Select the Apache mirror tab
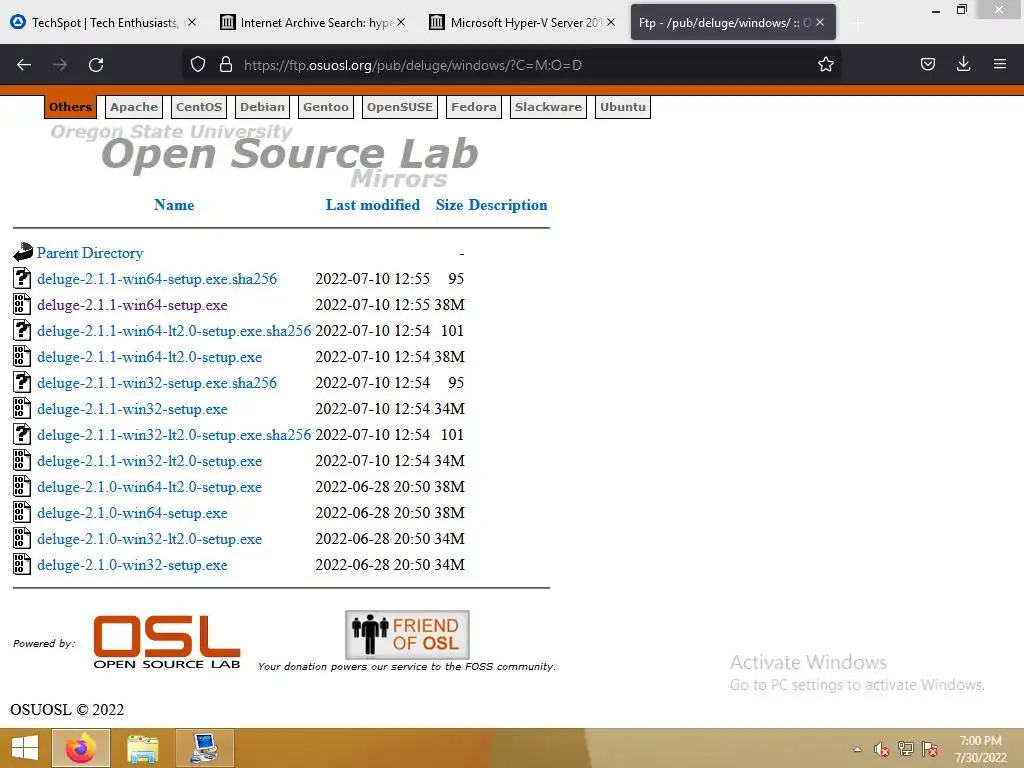 (x=134, y=107)
